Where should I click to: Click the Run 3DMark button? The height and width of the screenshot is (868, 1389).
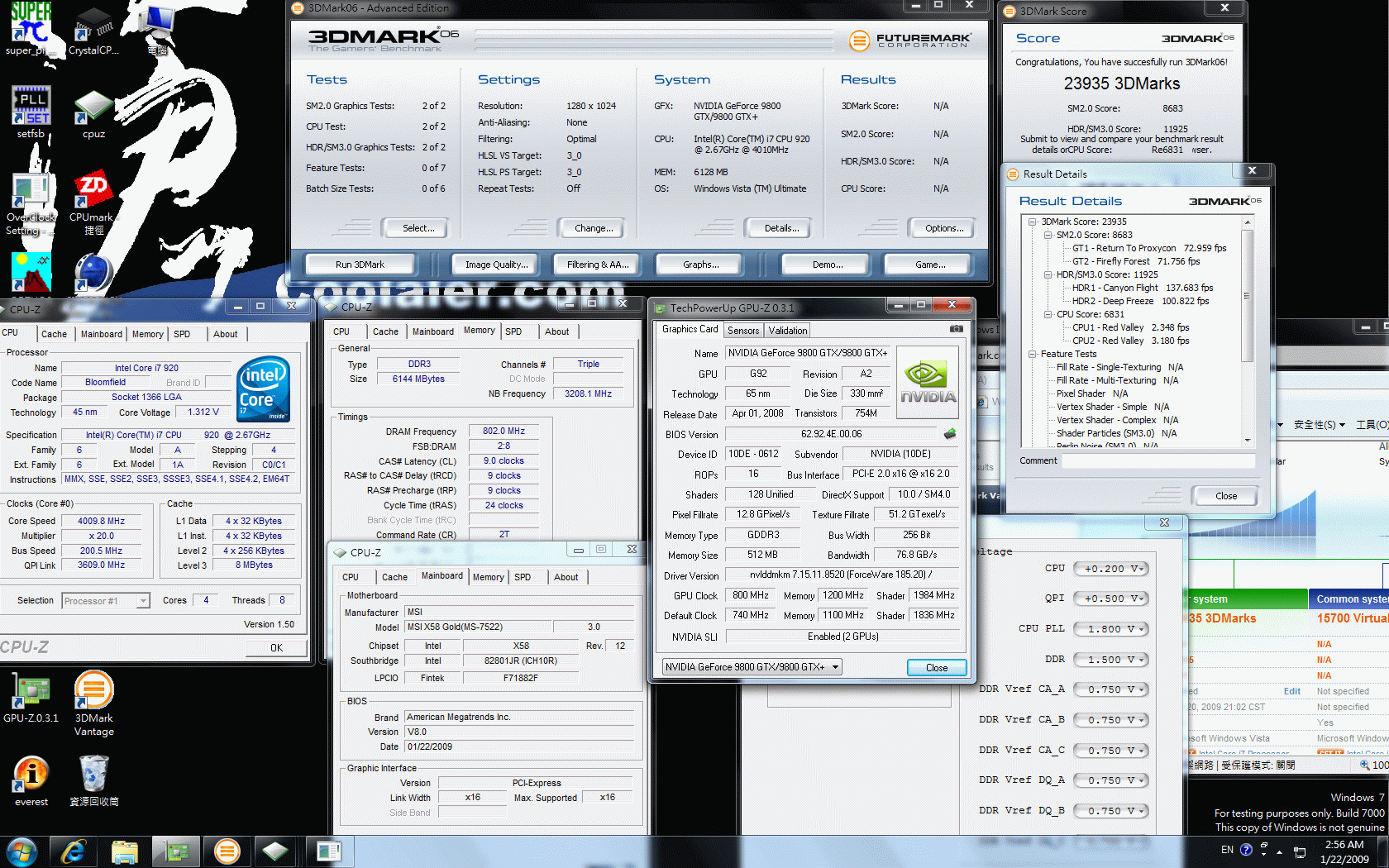pyautogui.click(x=360, y=265)
